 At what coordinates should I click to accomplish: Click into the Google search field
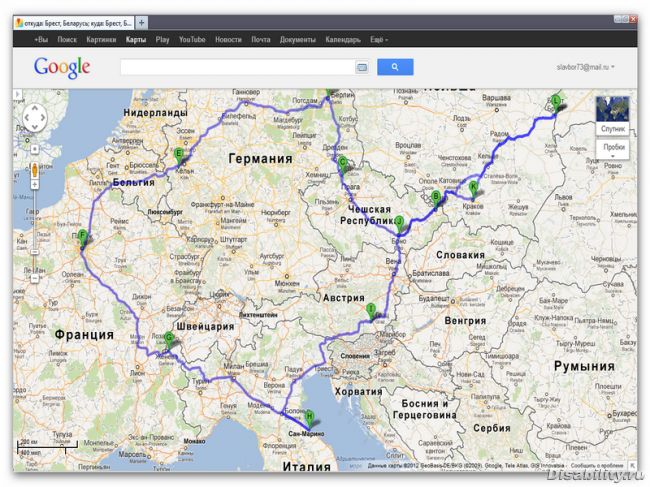(x=237, y=67)
